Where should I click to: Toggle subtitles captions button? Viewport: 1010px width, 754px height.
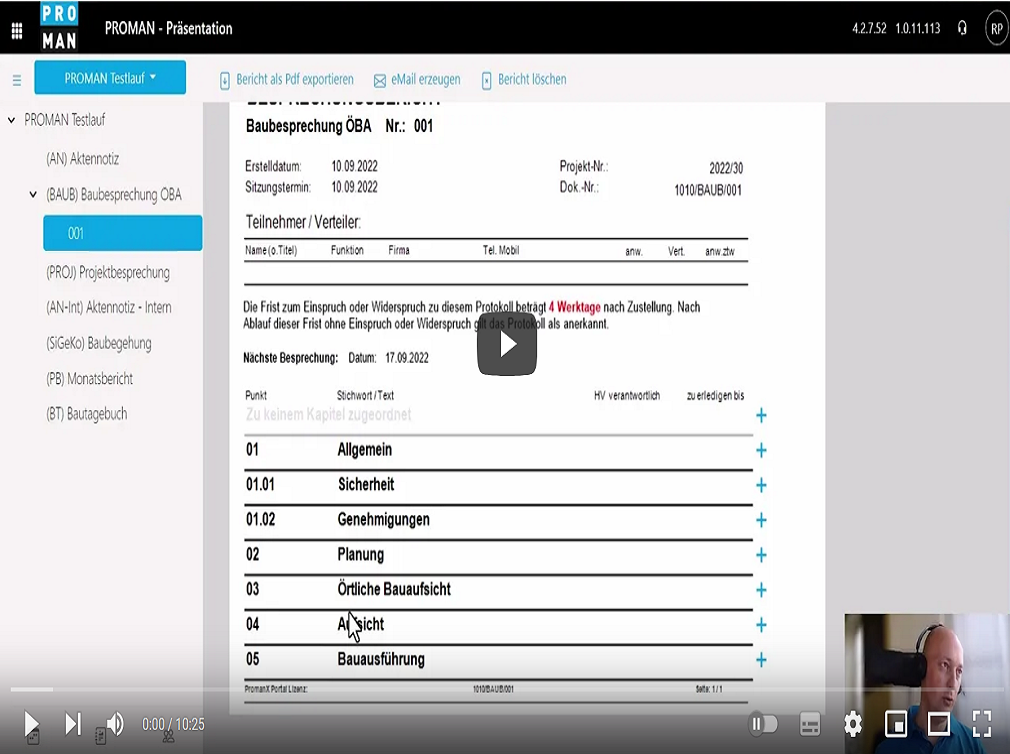(x=810, y=724)
